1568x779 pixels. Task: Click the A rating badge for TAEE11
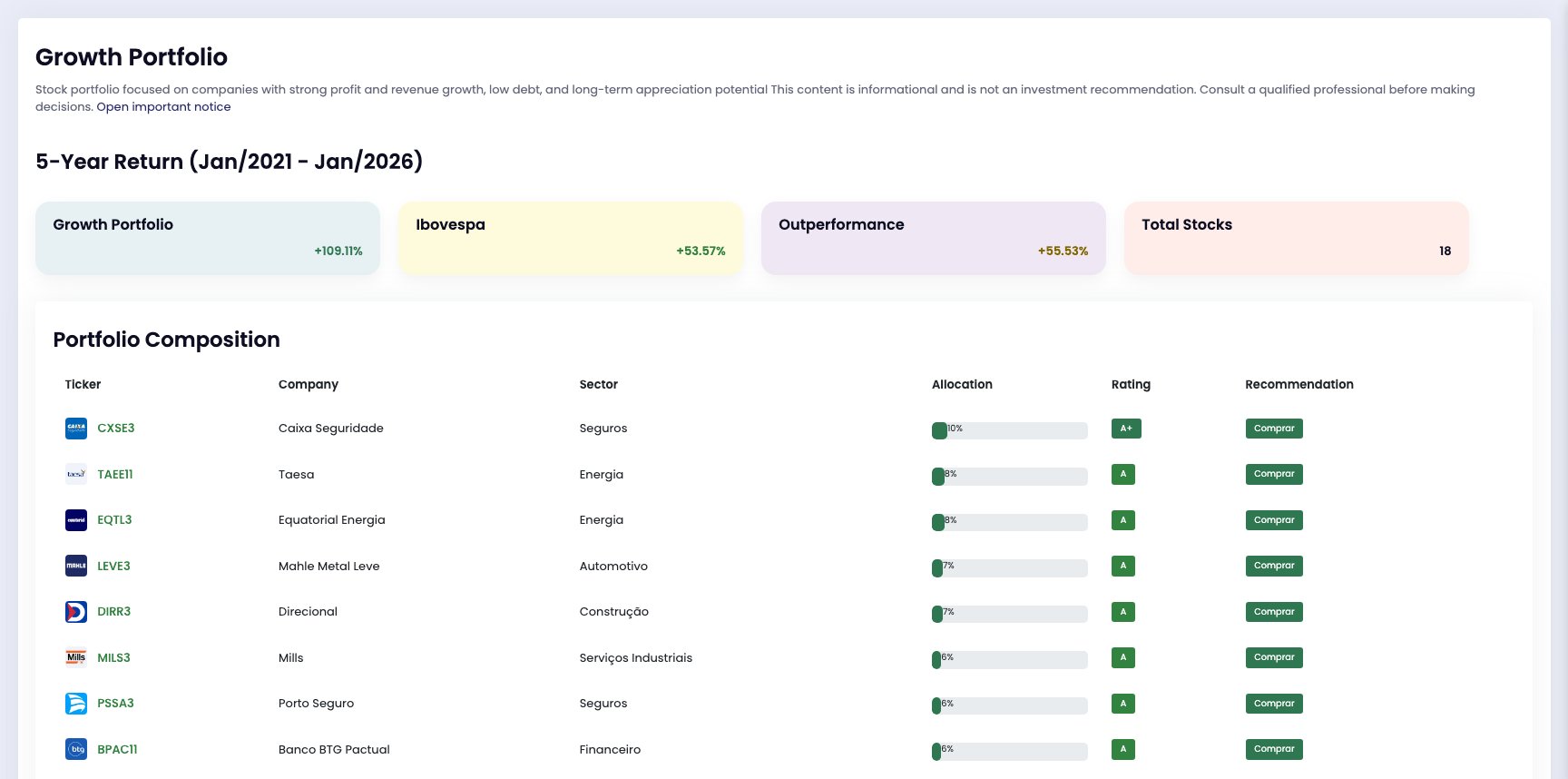[x=1123, y=474]
